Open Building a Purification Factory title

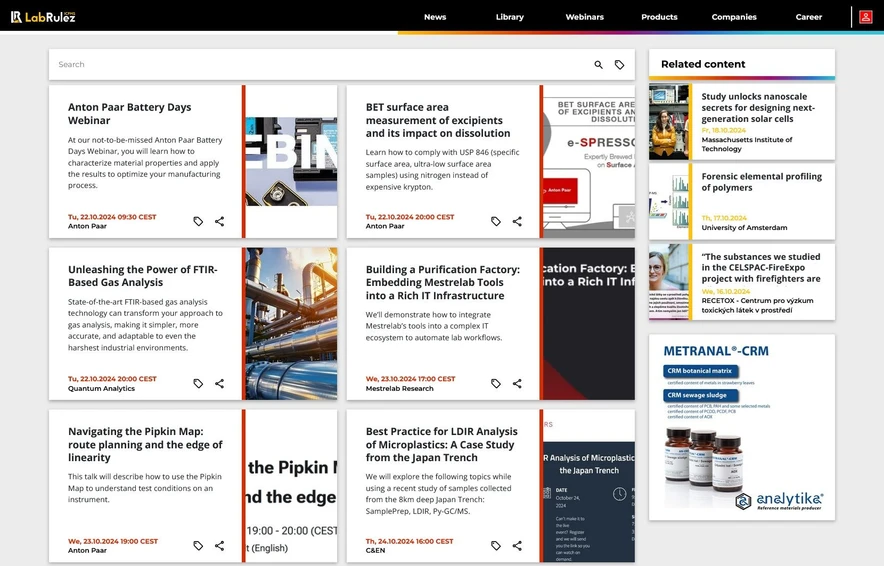pos(443,282)
